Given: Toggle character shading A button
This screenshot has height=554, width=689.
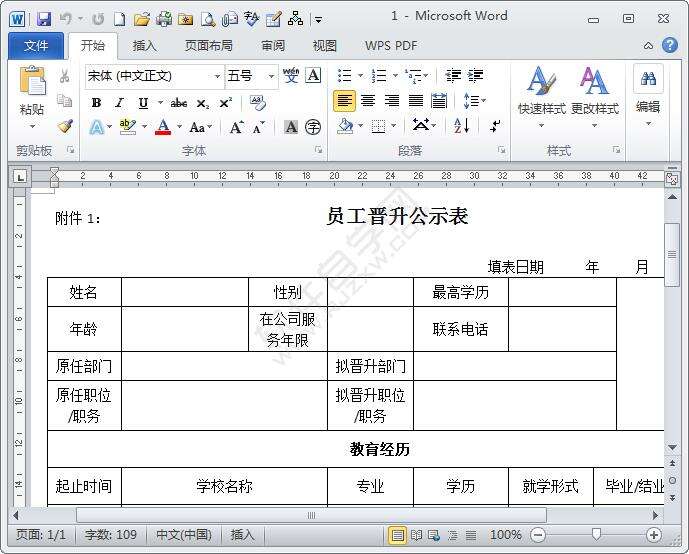Looking at the screenshot, I should (290, 127).
